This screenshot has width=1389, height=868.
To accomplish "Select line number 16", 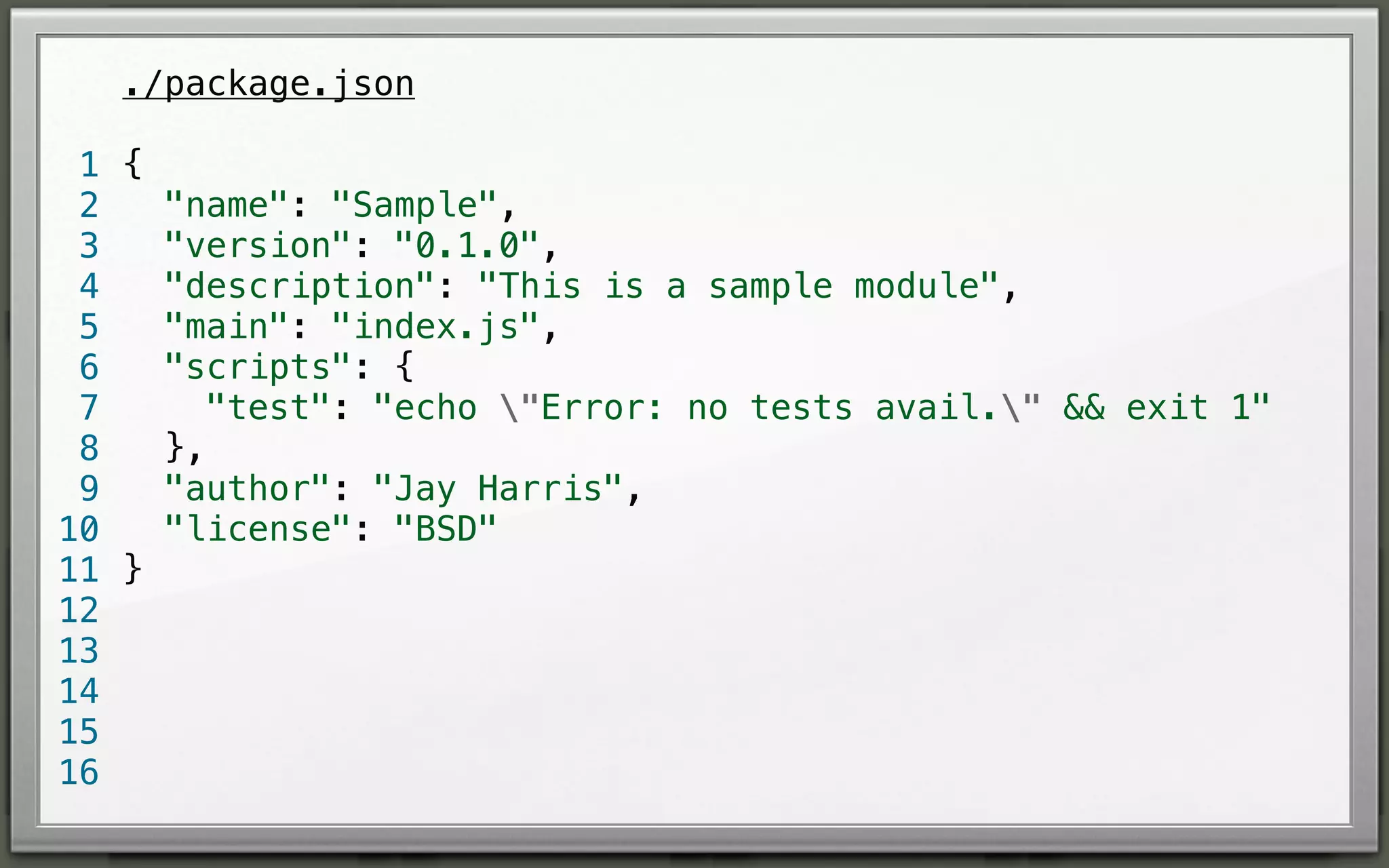I will [79, 772].
